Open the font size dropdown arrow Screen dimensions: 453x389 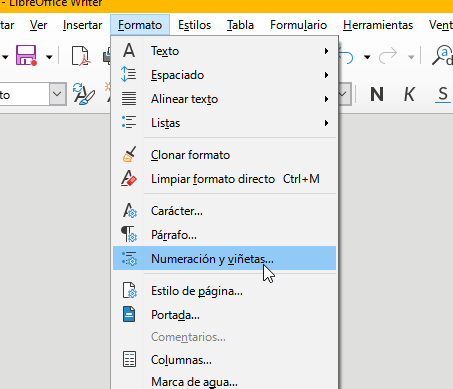click(x=345, y=94)
